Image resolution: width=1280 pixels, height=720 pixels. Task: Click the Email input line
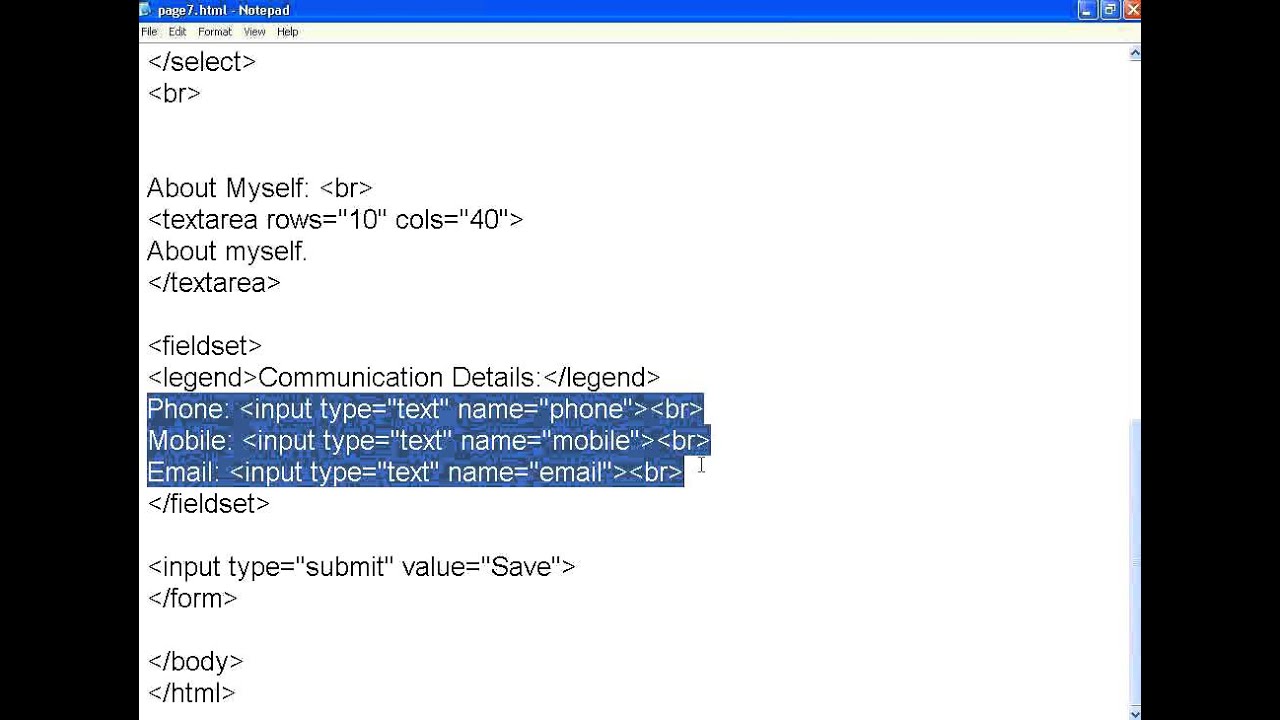click(x=415, y=472)
